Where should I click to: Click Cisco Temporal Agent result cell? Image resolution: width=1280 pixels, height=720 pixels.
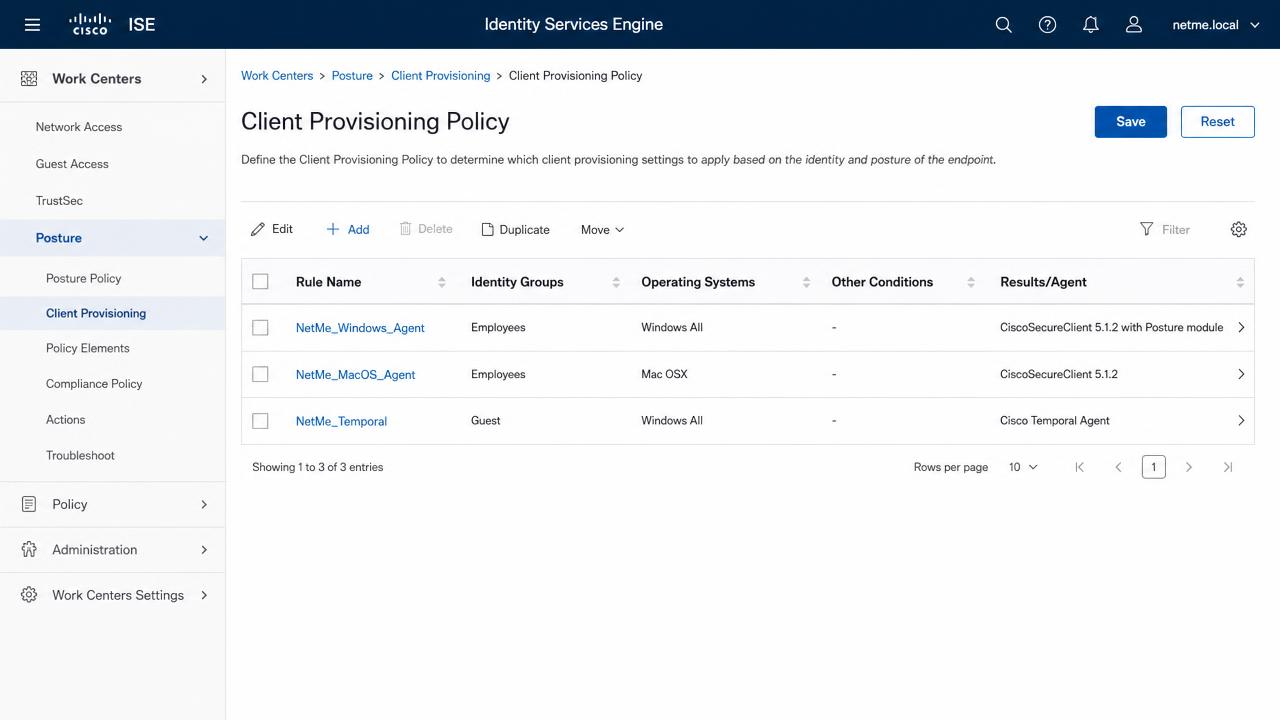tap(1055, 421)
